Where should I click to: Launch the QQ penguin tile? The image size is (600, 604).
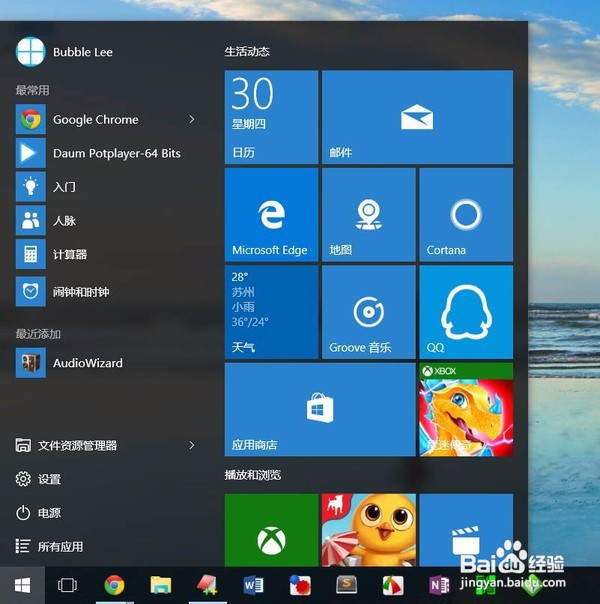(x=466, y=312)
